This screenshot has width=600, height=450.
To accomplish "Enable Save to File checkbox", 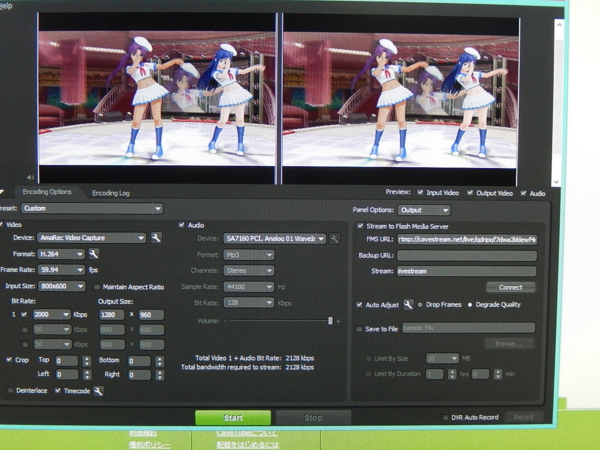I will tap(359, 329).
